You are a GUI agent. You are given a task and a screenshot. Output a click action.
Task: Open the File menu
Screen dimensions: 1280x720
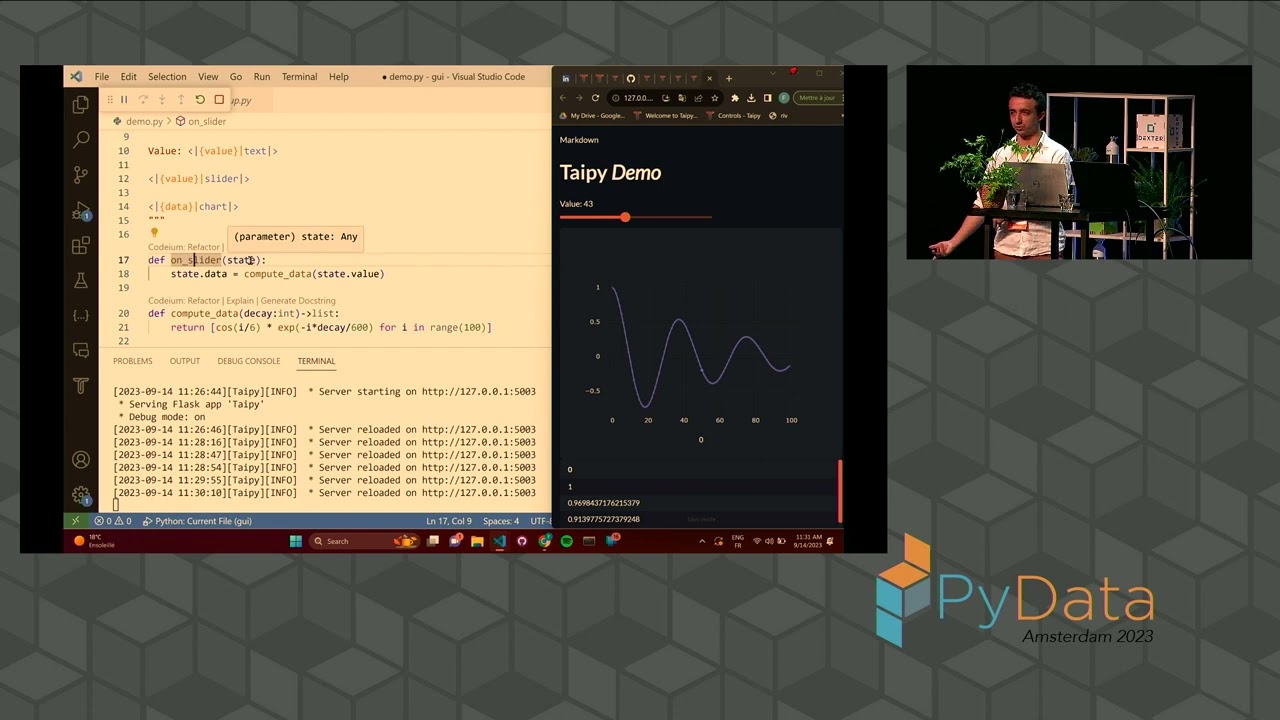click(102, 77)
